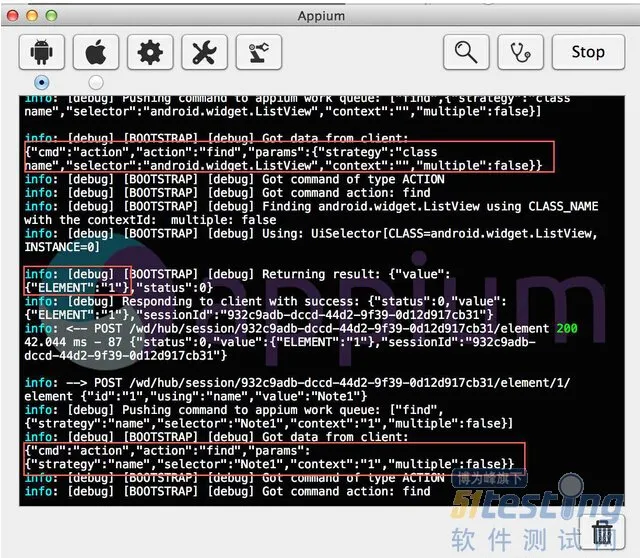Click the 'Returning result: {"value":' log line
The height and width of the screenshot is (558, 640).
coord(238,274)
